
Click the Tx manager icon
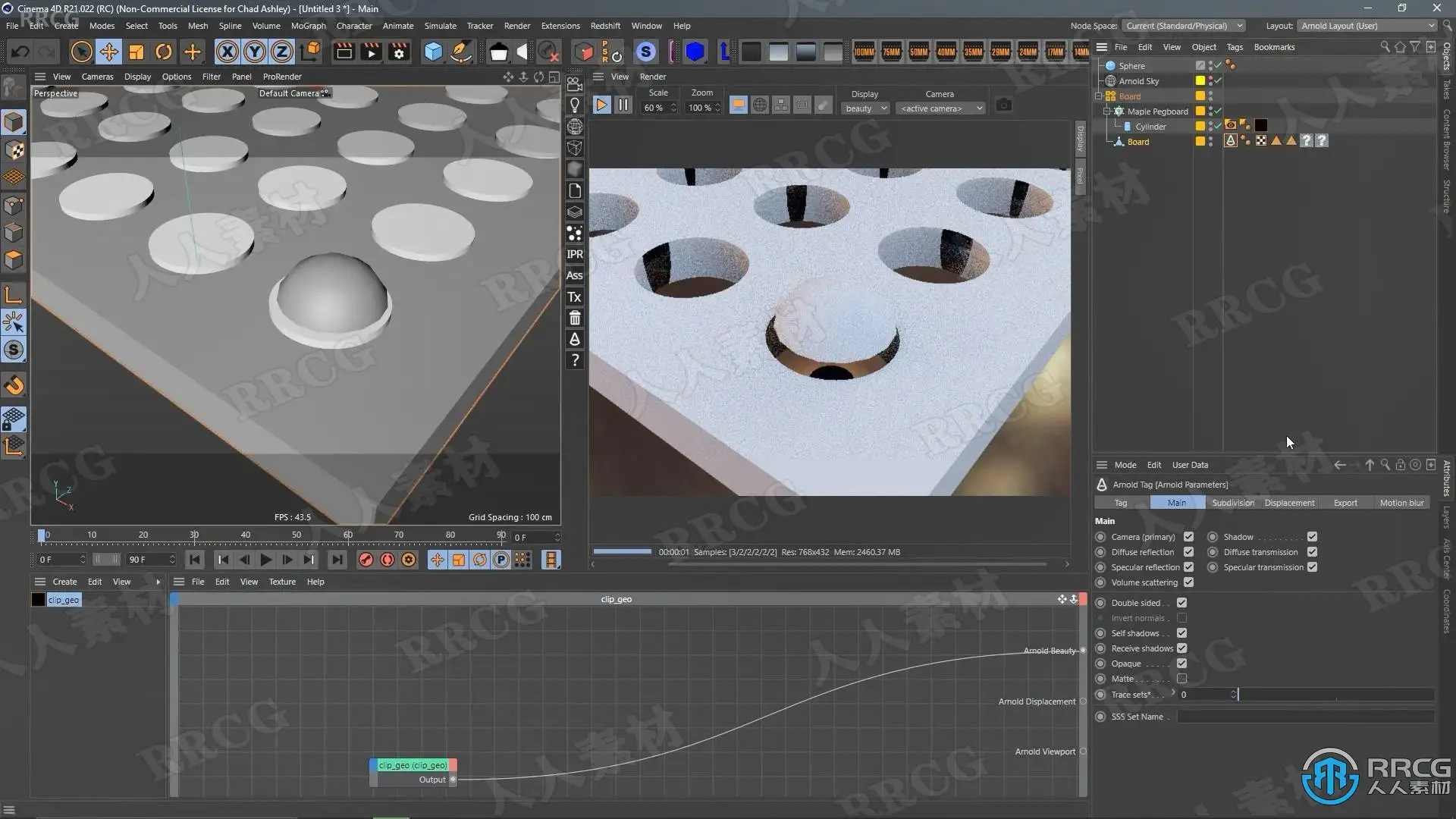575,297
